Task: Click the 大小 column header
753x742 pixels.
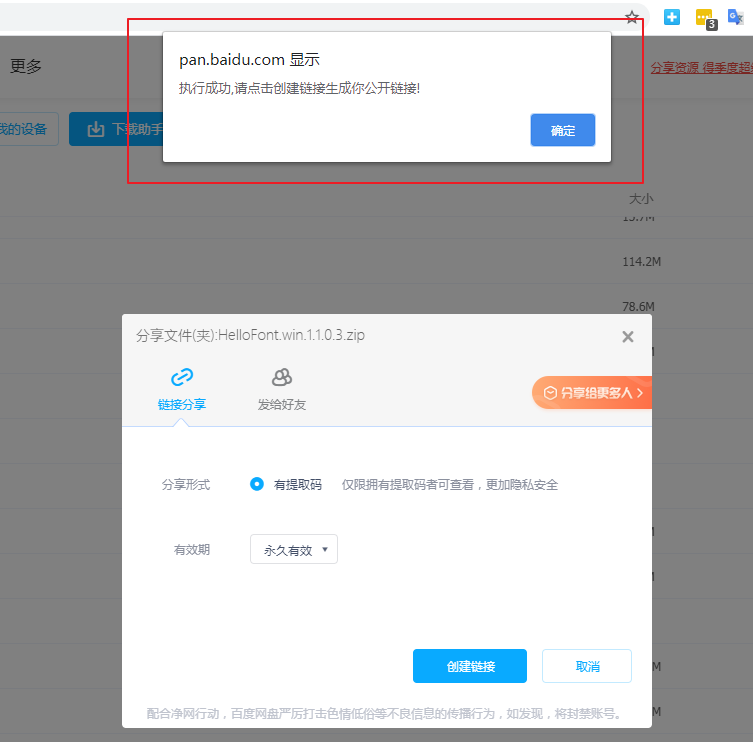Action: point(641,199)
